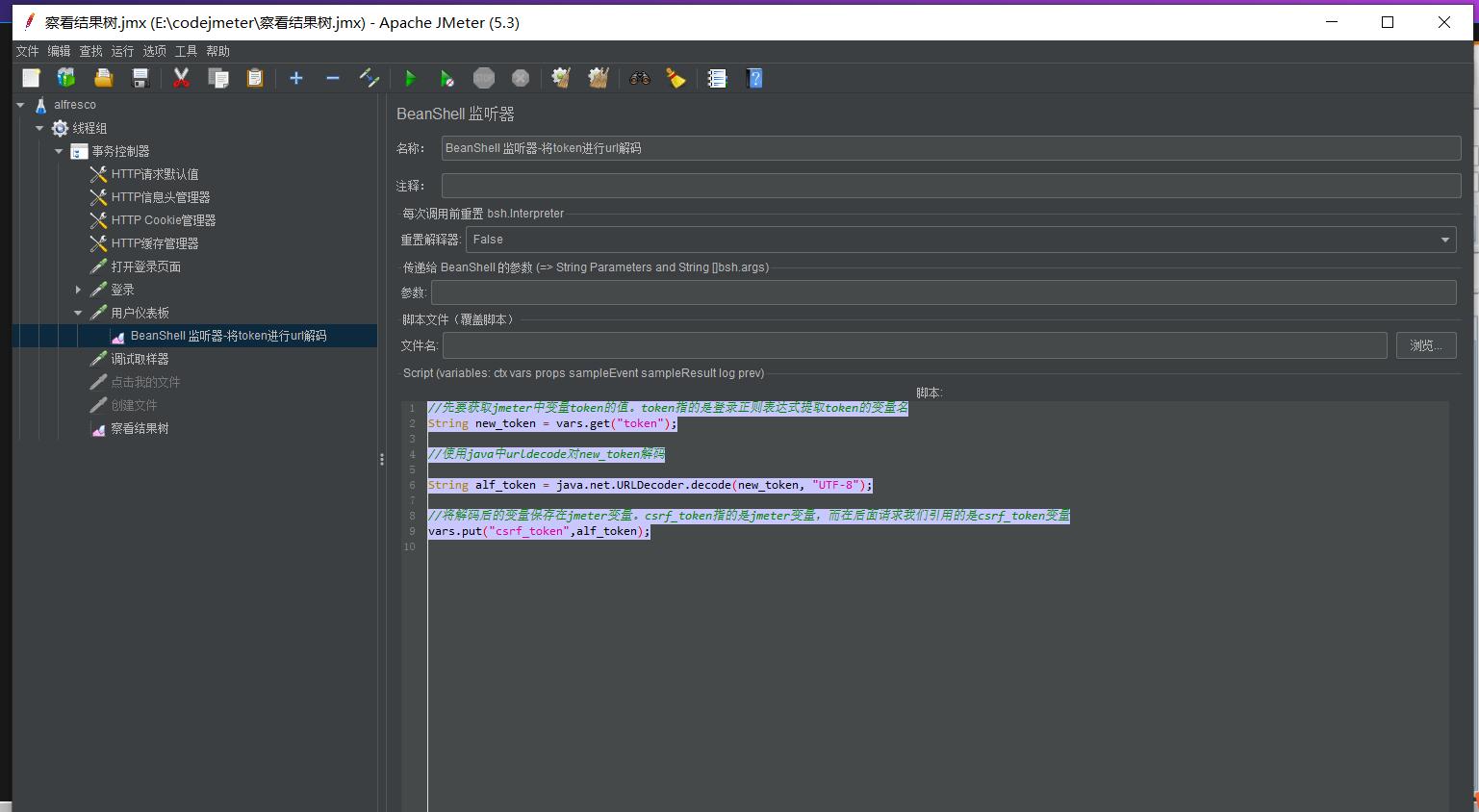Click the 名称 name input field
Screen dimensions: 1479x812
tap(951, 148)
